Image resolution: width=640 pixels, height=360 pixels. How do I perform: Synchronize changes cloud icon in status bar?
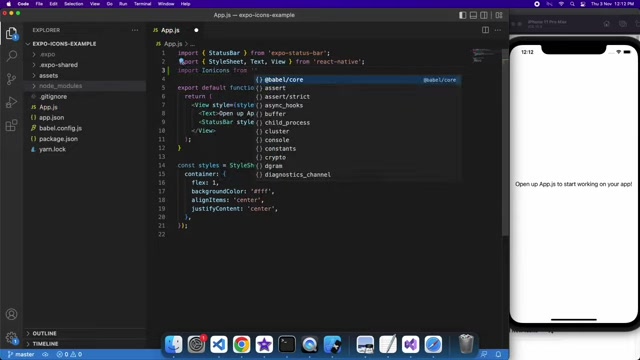[x=45, y=354]
